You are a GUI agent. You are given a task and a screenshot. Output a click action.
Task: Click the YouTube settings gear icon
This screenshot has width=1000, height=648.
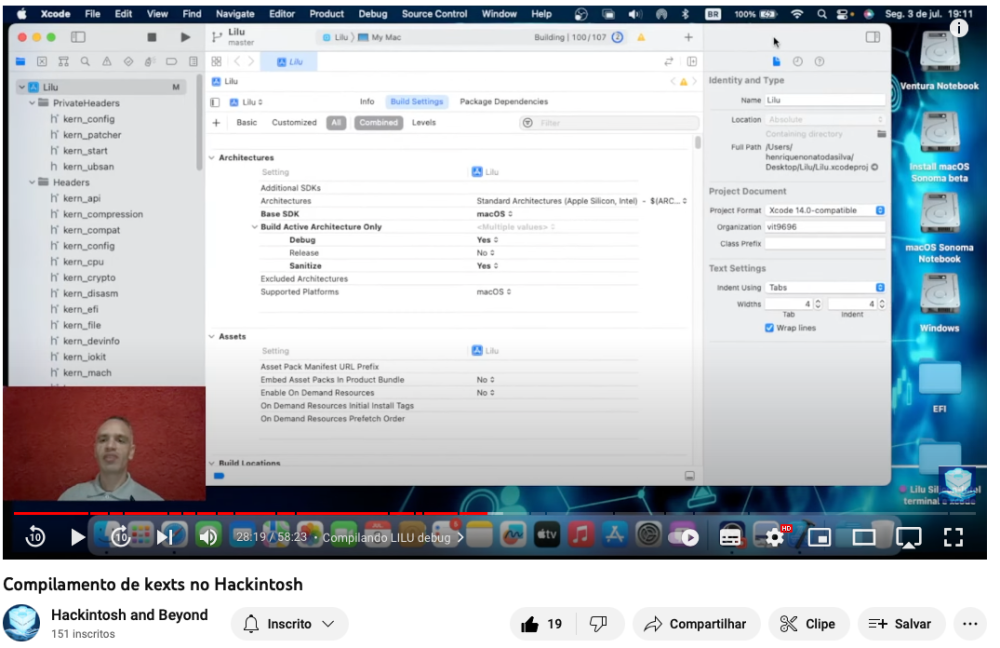(x=774, y=538)
